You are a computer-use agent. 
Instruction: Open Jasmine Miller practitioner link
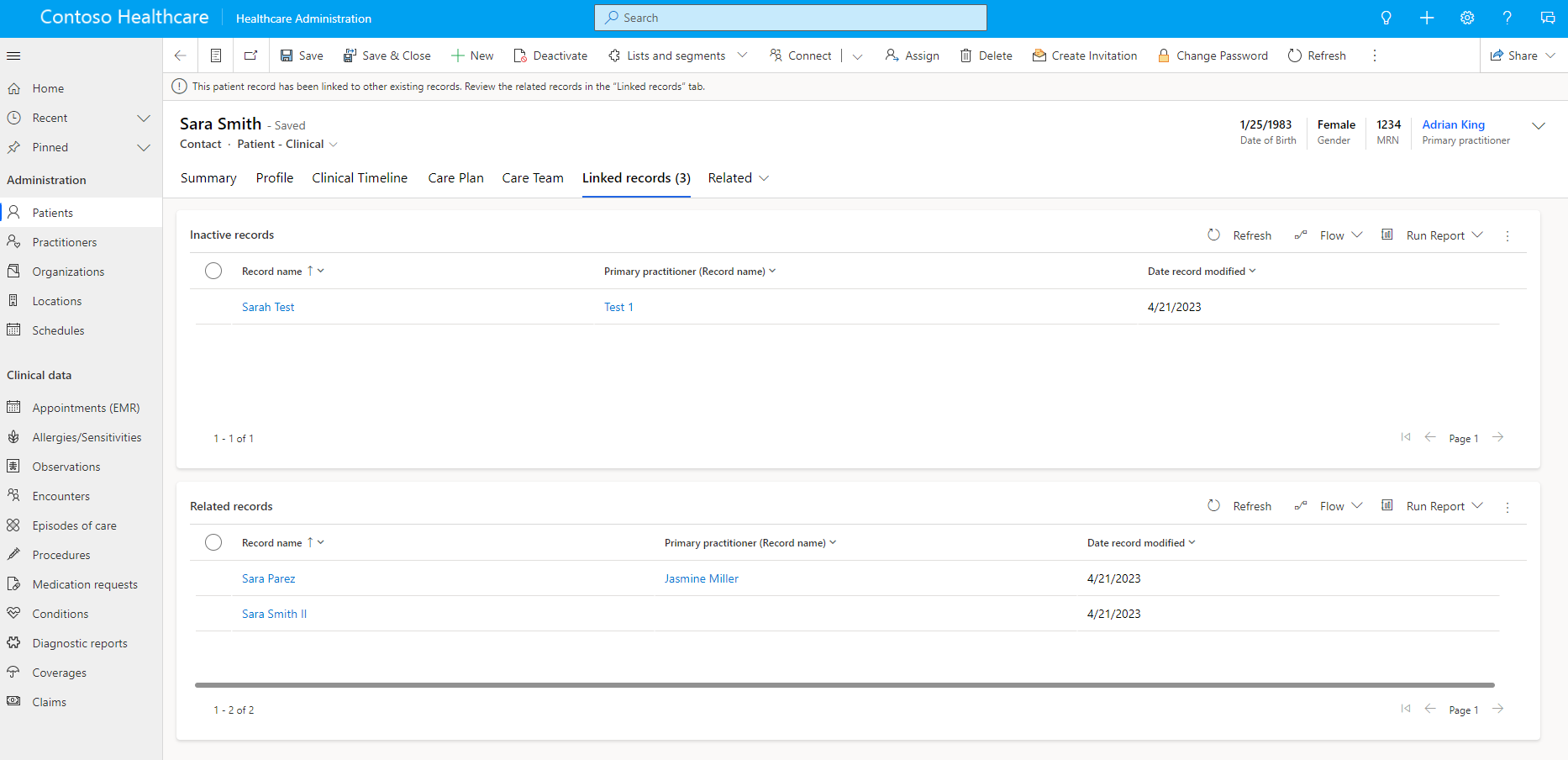tap(702, 578)
